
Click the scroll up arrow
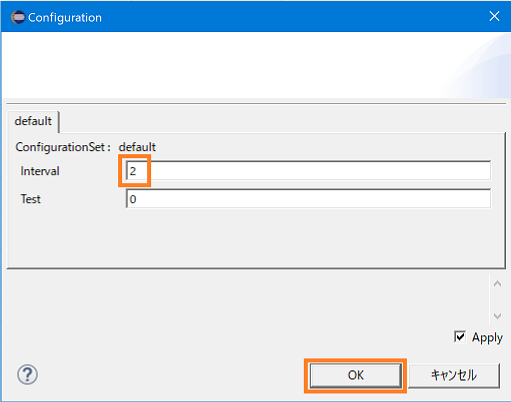click(497, 284)
